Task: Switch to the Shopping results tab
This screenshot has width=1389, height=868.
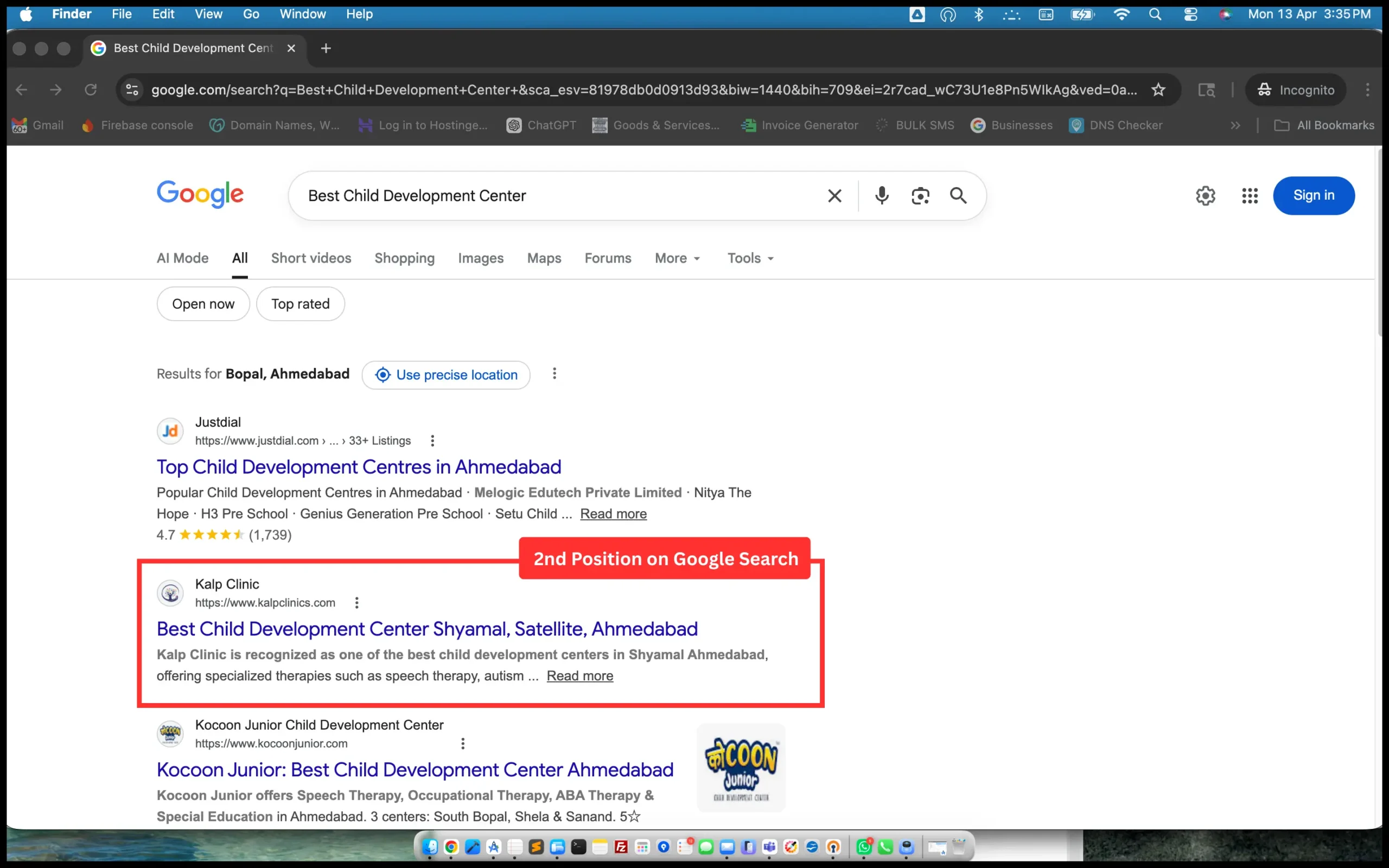Action: 405,258
